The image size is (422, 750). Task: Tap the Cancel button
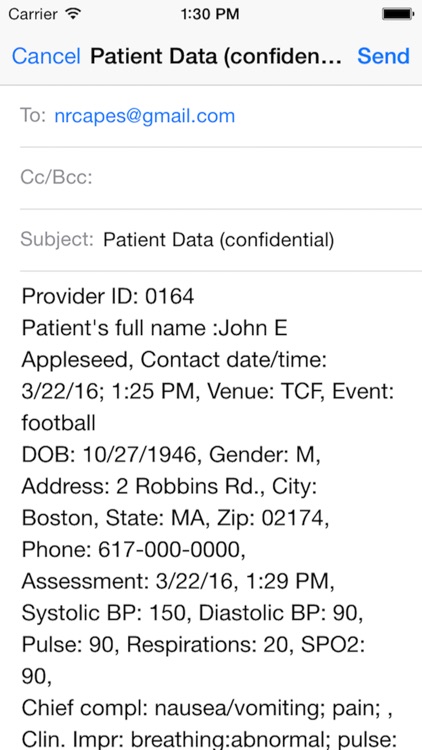(x=46, y=56)
